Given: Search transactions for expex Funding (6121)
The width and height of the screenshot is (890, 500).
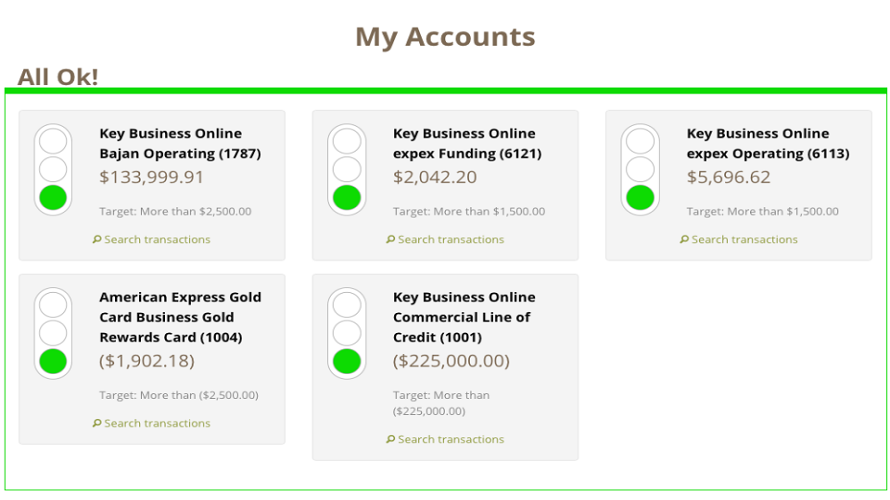Looking at the screenshot, I should (451, 240).
